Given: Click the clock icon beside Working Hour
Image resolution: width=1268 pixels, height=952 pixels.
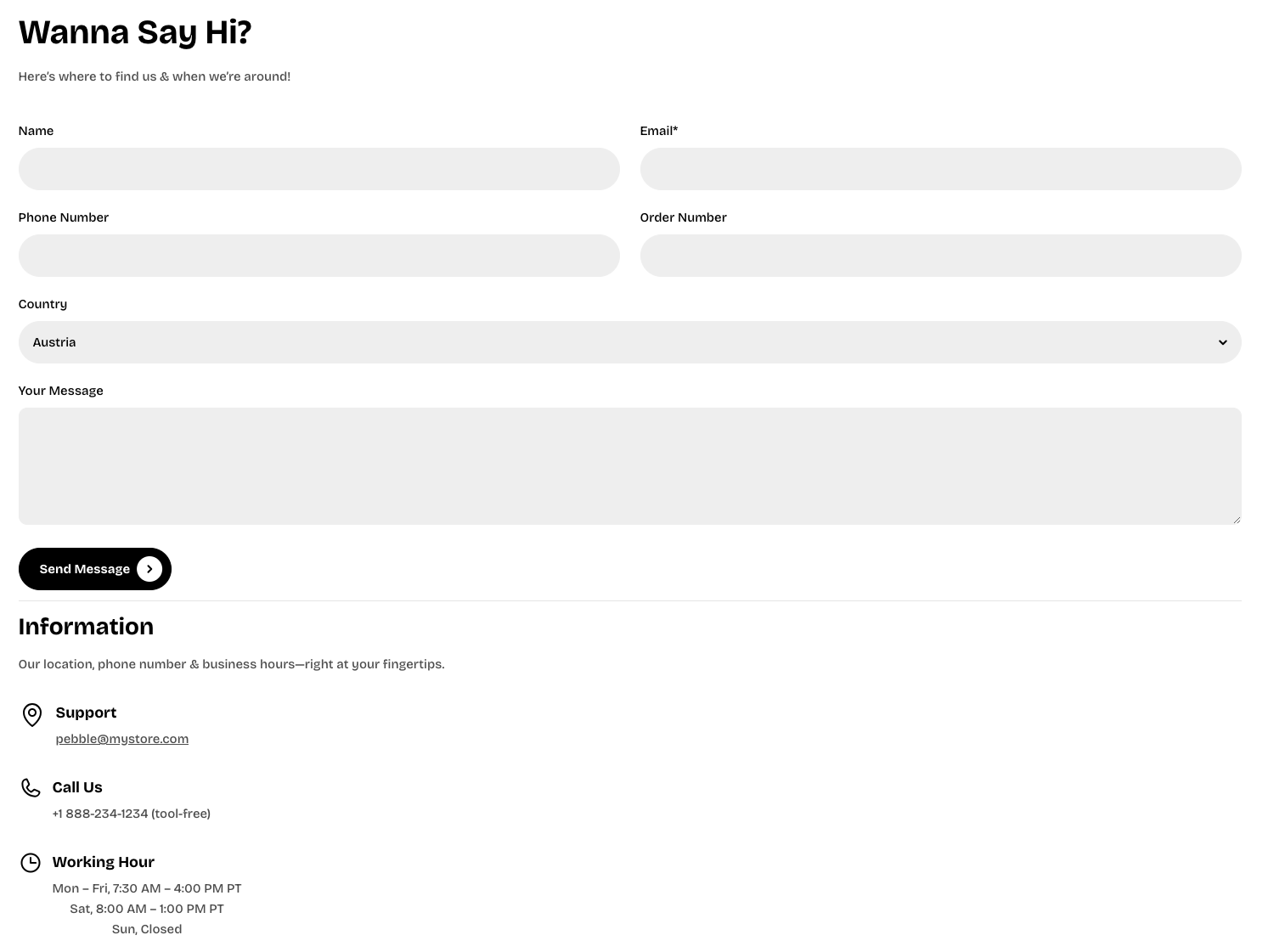Looking at the screenshot, I should (x=31, y=863).
